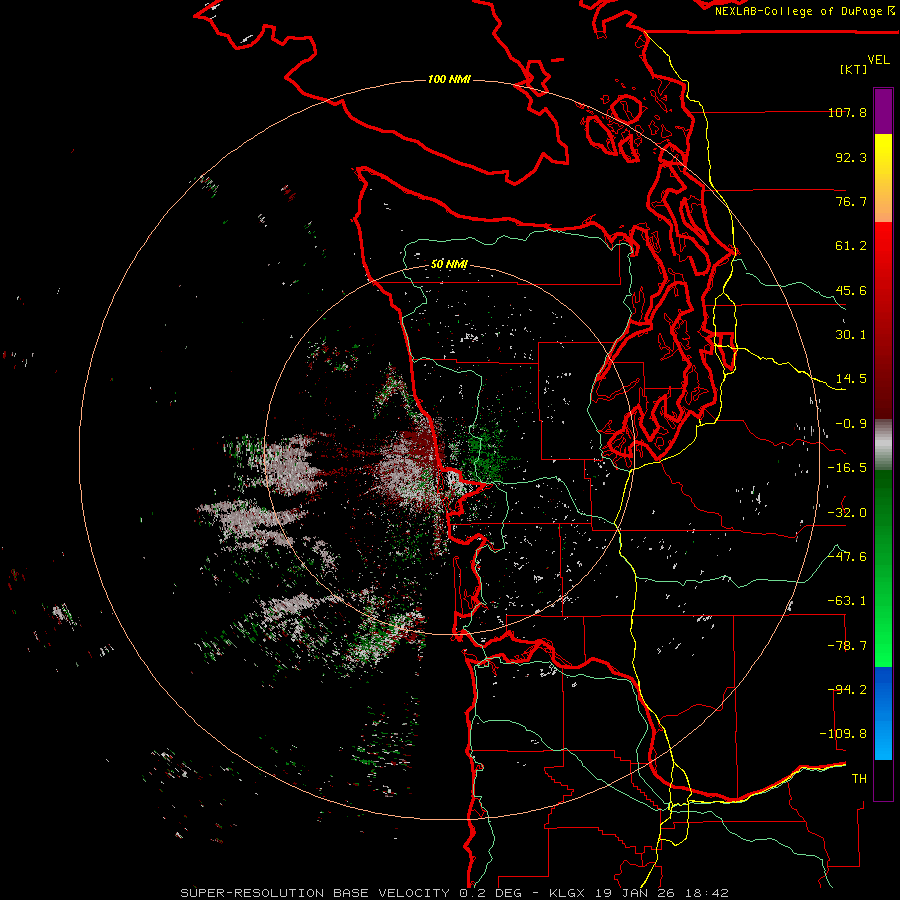The image size is (900, 900).
Task: Click the 107.8 velocity scale value
Action: point(847,112)
